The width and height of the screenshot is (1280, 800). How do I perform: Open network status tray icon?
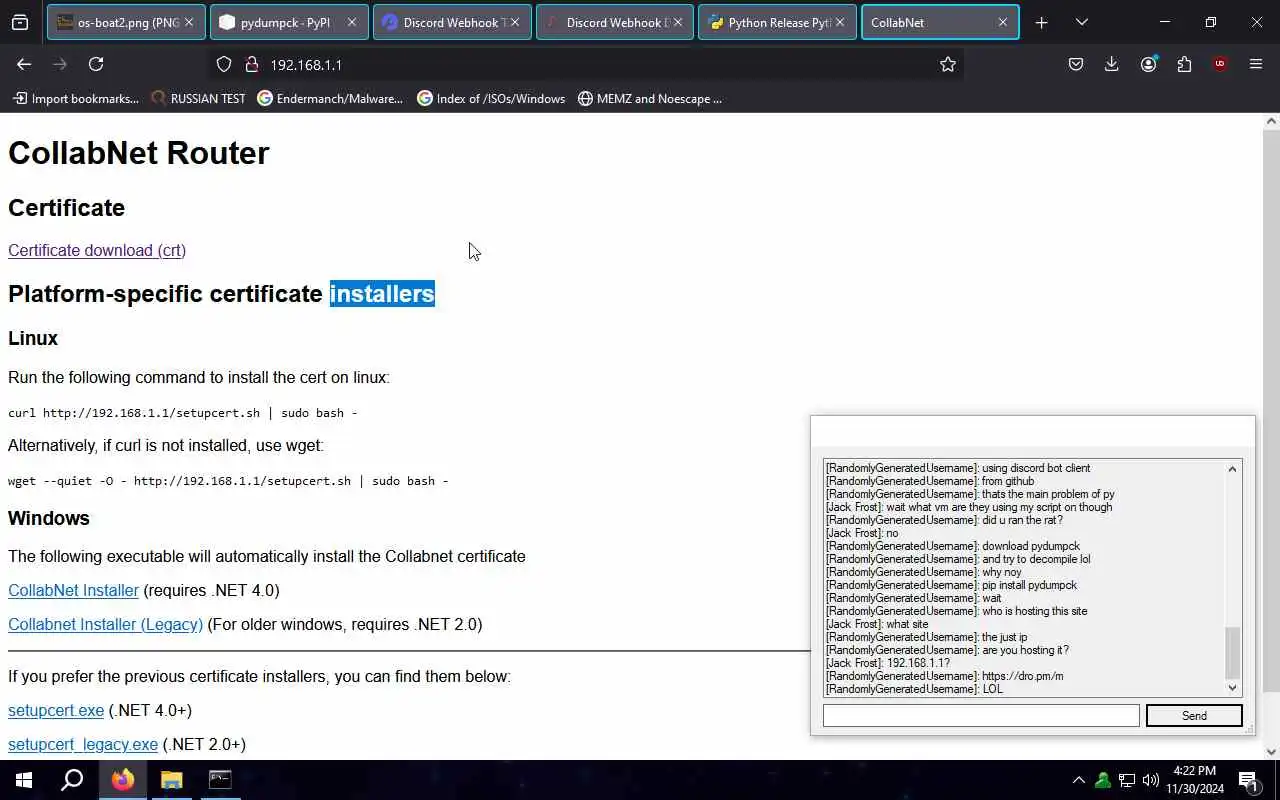click(x=1126, y=780)
